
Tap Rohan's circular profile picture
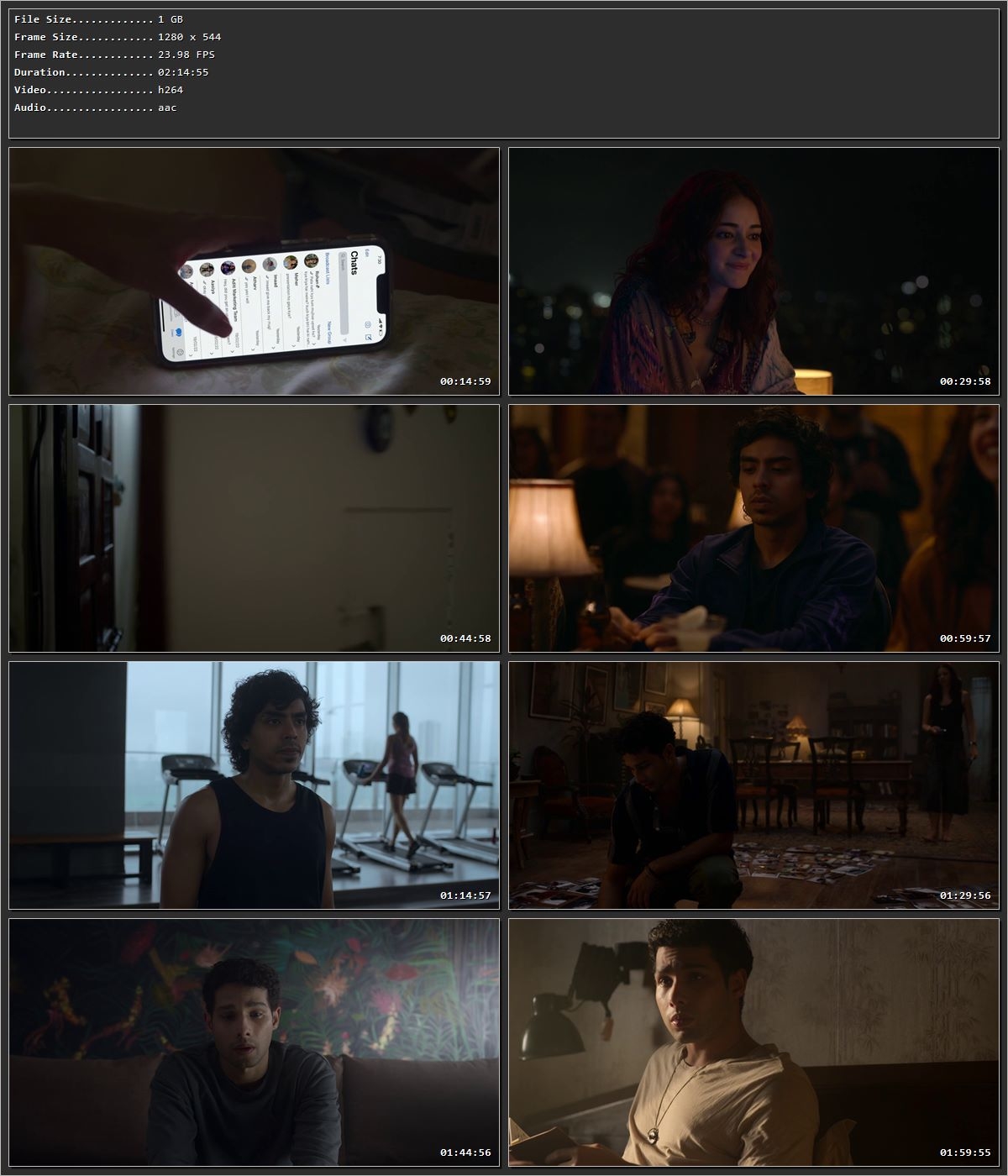311,261
